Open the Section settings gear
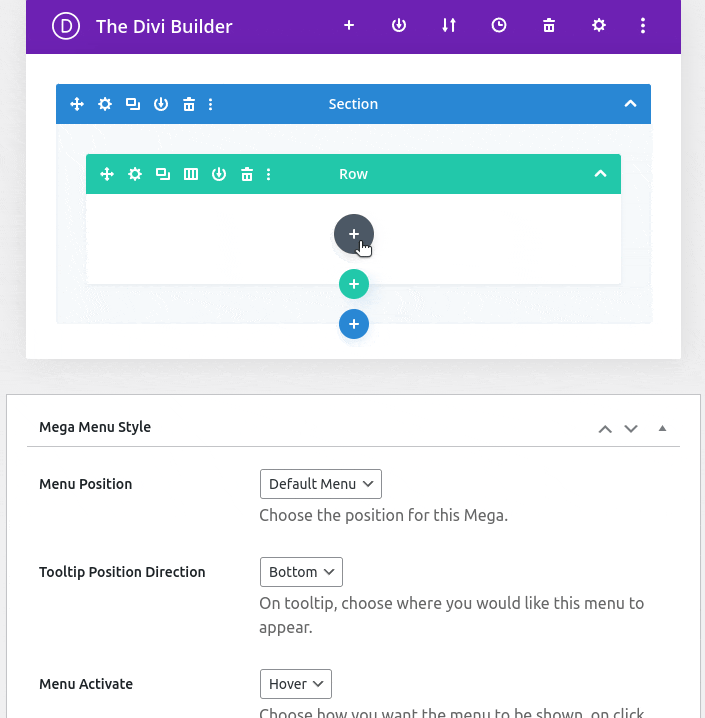Viewport: 705px width, 718px height. (105, 104)
